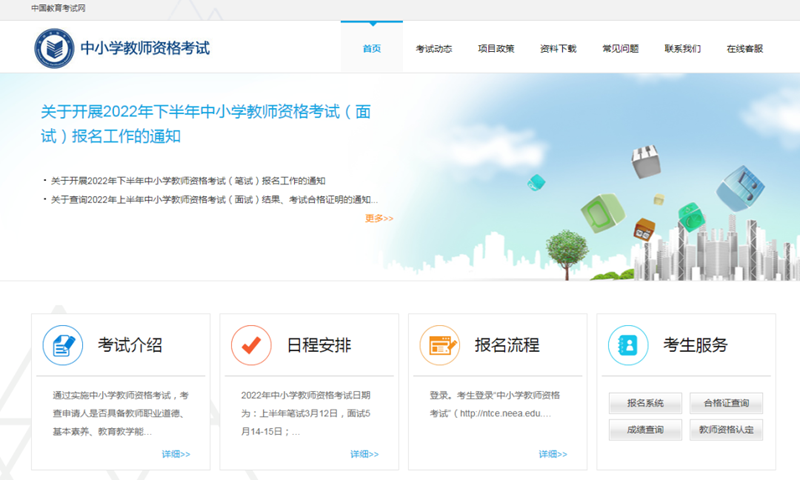
Task: Expand news list with 更多>> link
Action: pos(379,218)
